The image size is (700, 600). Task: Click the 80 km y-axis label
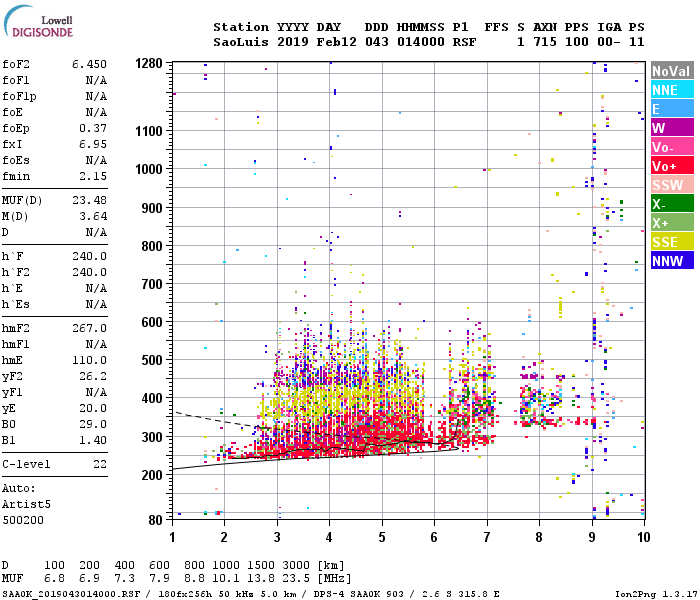pyautogui.click(x=155, y=520)
